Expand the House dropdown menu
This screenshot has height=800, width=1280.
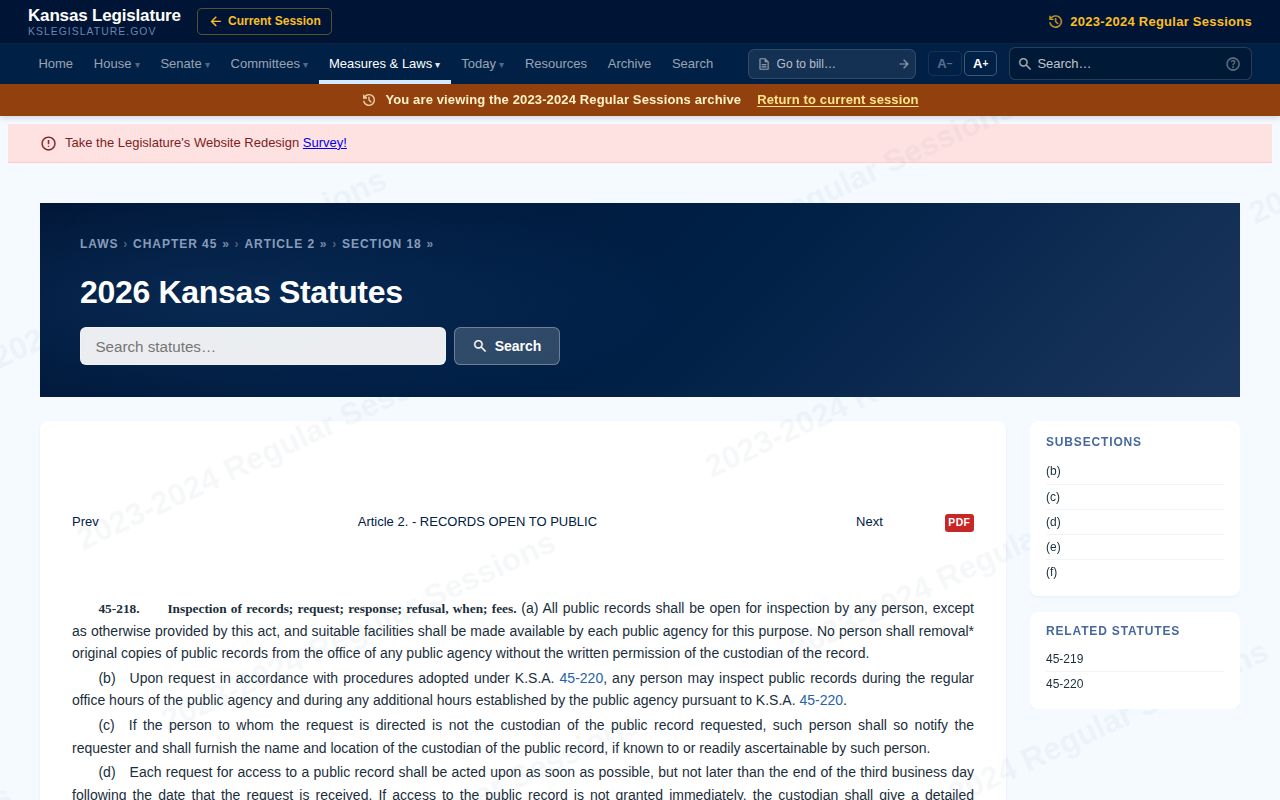tap(117, 64)
